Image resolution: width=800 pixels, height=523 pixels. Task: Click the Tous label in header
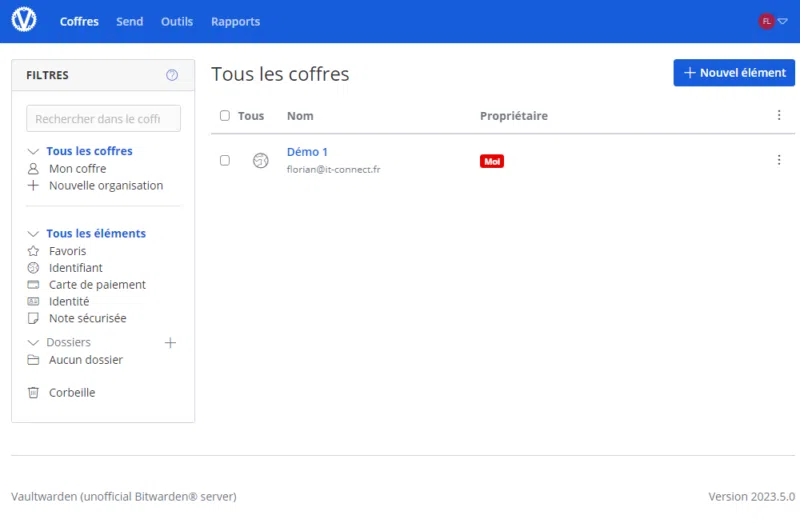[x=251, y=116]
